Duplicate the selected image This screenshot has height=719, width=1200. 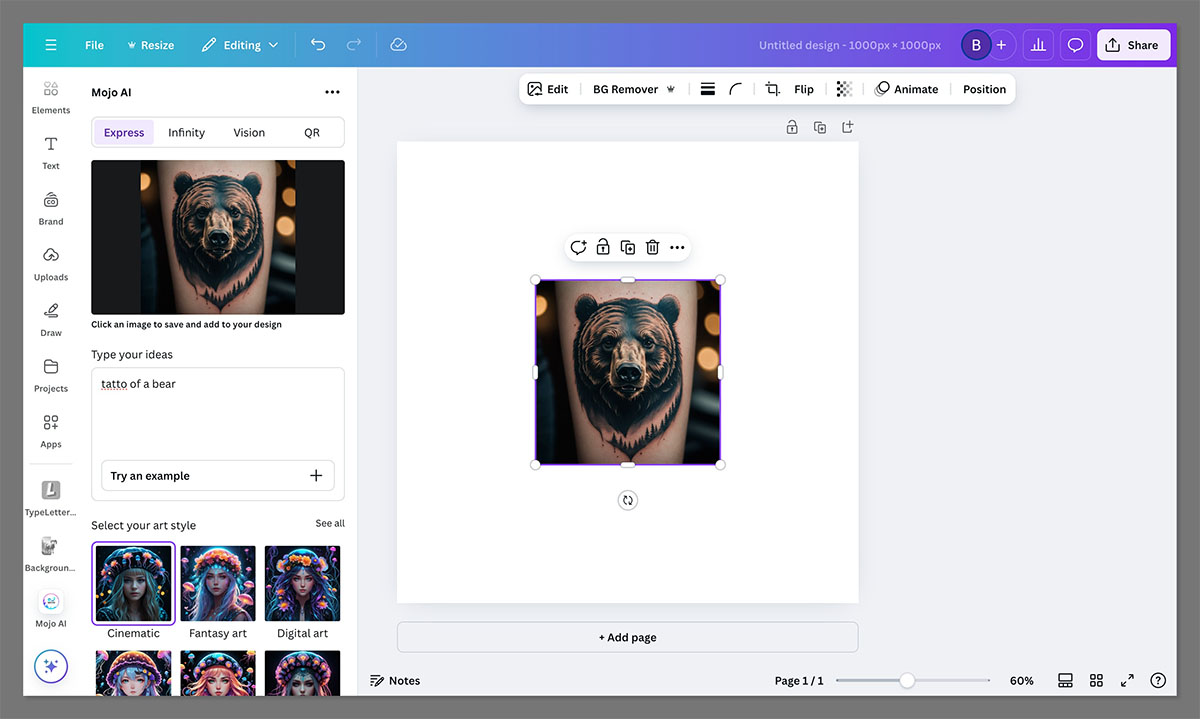pos(627,247)
